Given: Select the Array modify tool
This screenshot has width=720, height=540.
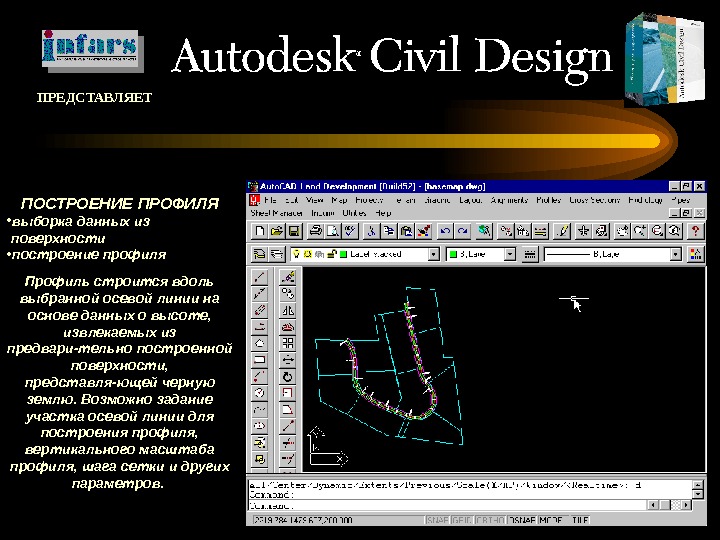Looking at the screenshot, I should click(x=288, y=343).
